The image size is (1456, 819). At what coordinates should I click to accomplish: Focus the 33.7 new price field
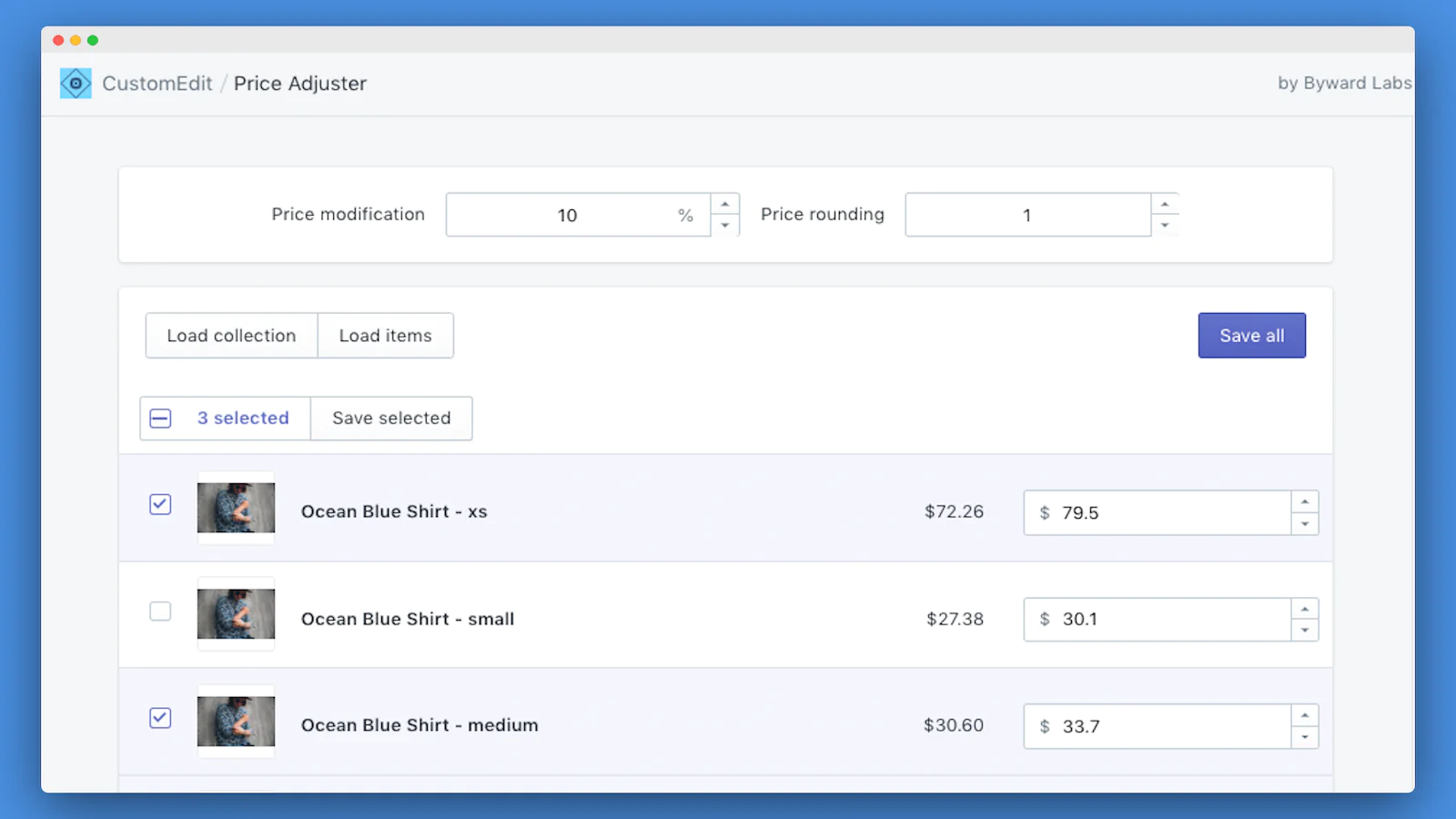click(1158, 726)
